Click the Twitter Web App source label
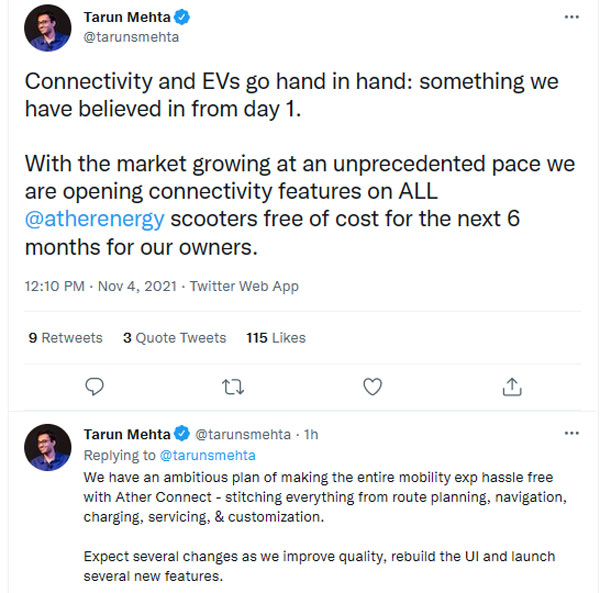600x593 pixels. click(x=243, y=286)
